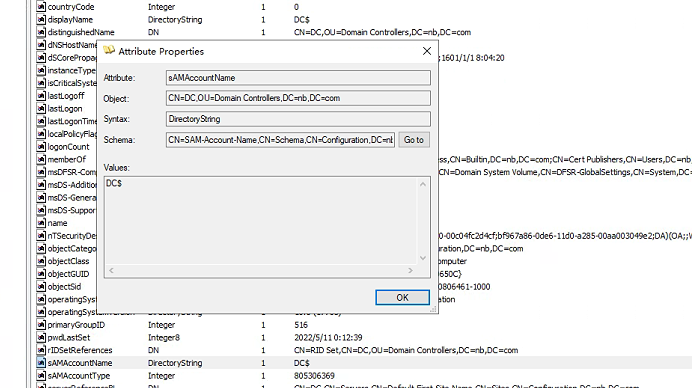Click the sAMAccountType value 805306369
Viewport: 692px width, 388px height.
(x=314, y=376)
